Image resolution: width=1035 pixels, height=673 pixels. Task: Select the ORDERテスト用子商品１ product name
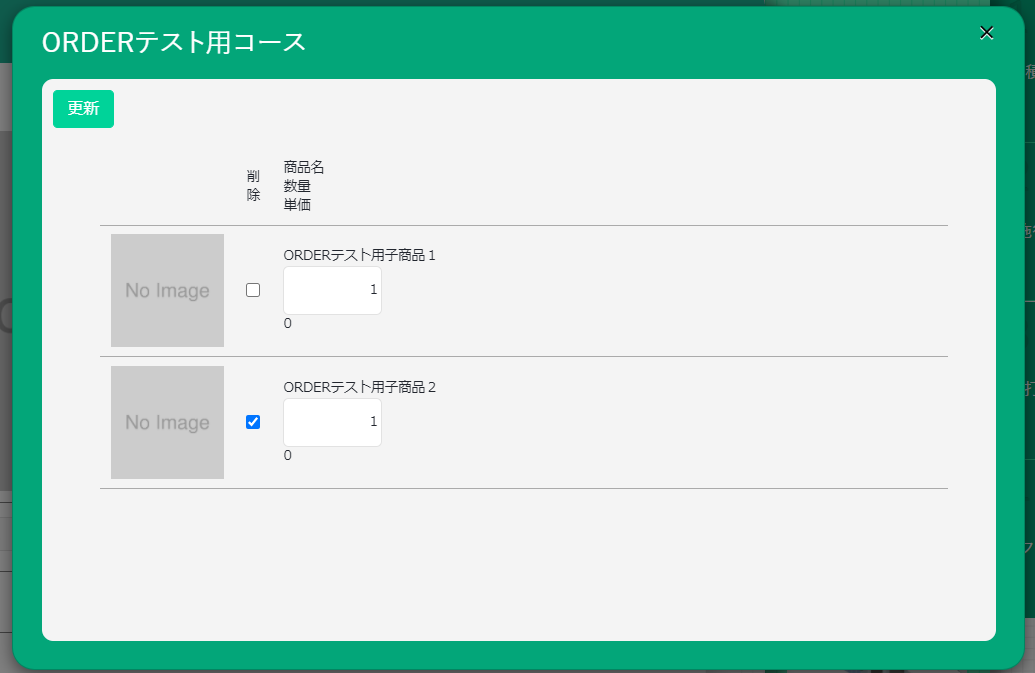click(x=359, y=255)
